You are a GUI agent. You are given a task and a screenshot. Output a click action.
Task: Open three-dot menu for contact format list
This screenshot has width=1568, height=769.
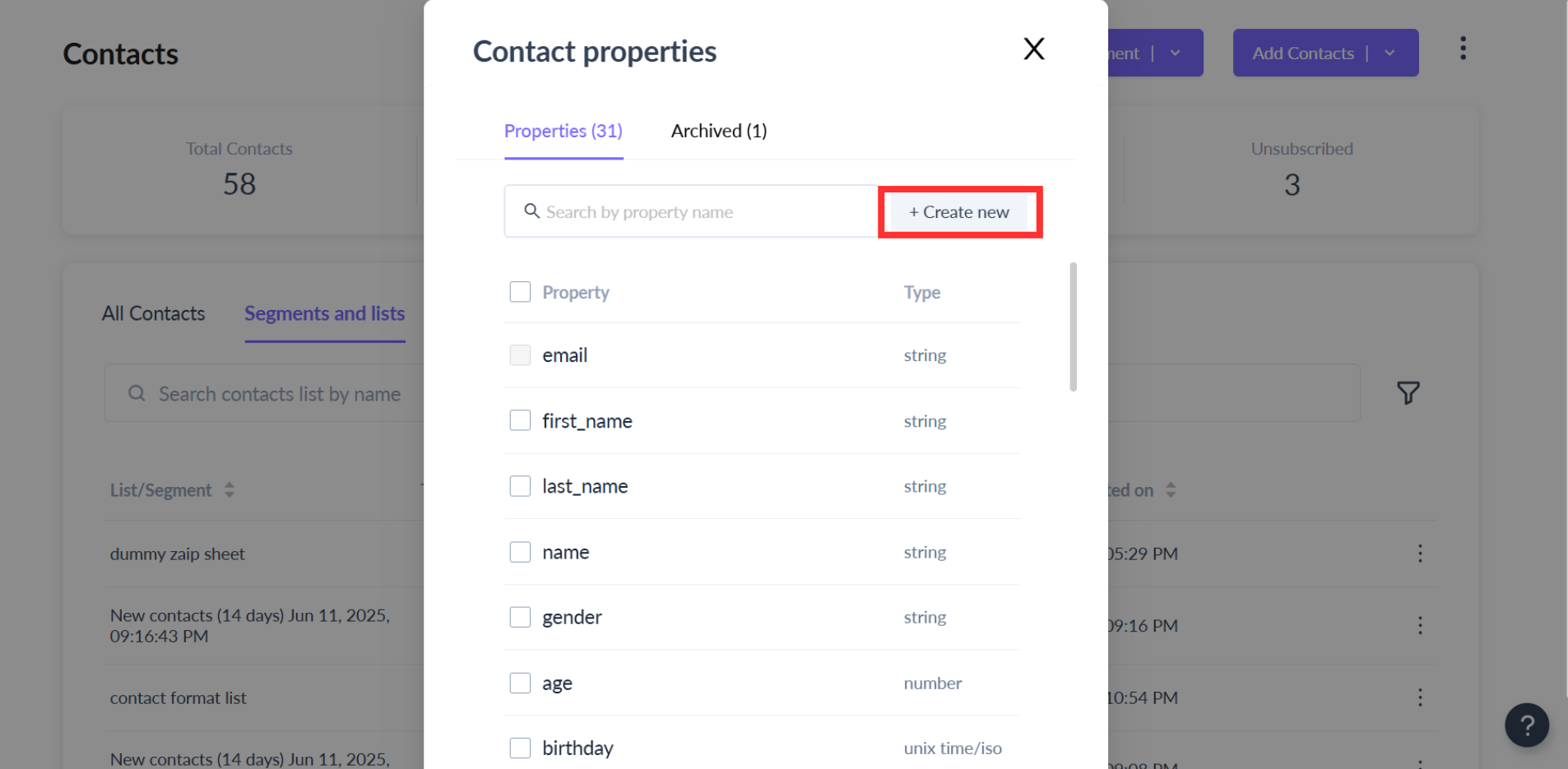coord(1419,697)
